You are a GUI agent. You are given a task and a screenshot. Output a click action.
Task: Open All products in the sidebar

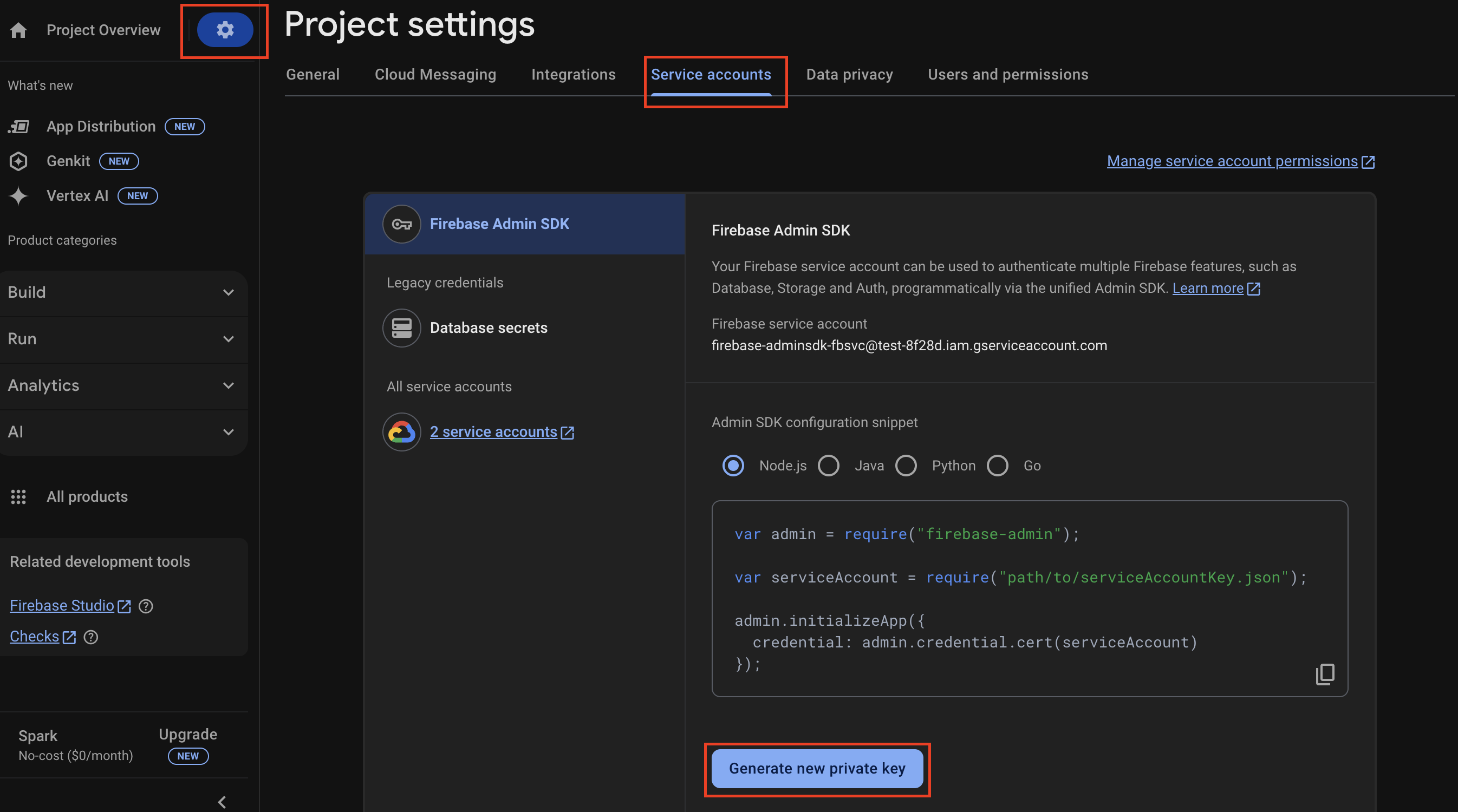[x=87, y=497]
